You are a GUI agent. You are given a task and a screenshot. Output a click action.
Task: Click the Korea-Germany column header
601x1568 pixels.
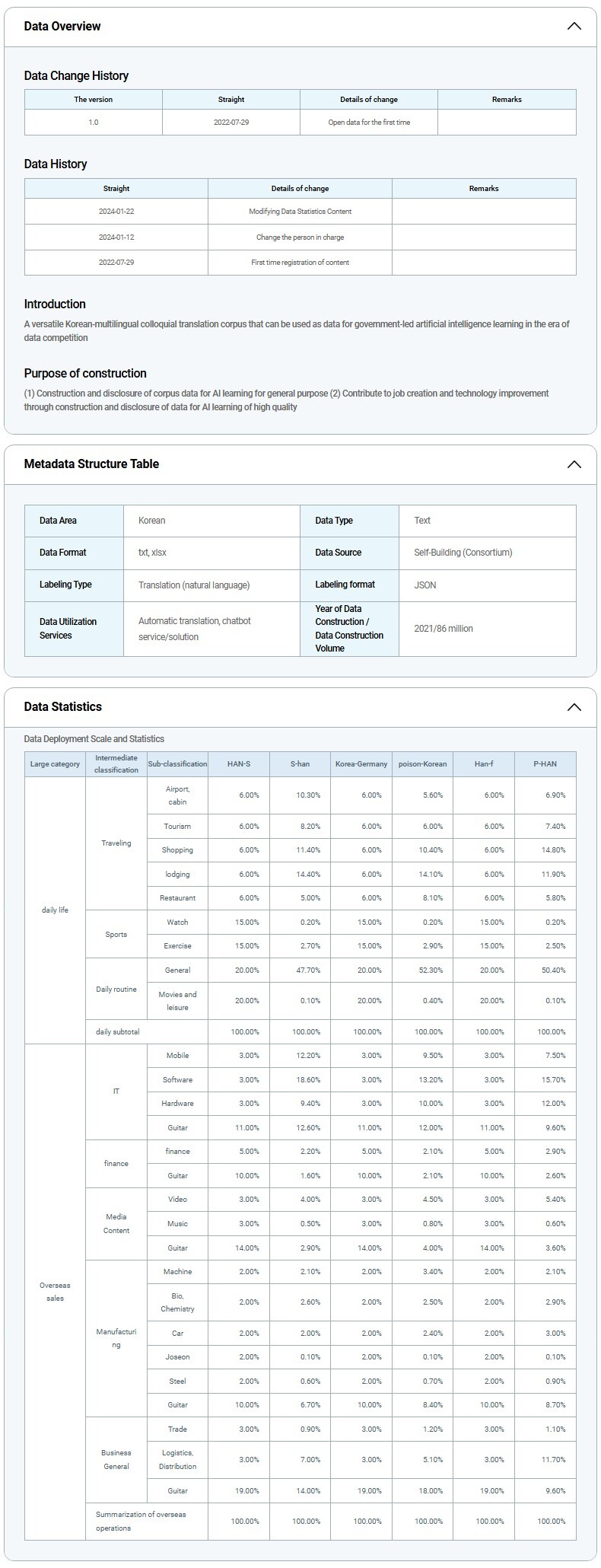coord(361,763)
